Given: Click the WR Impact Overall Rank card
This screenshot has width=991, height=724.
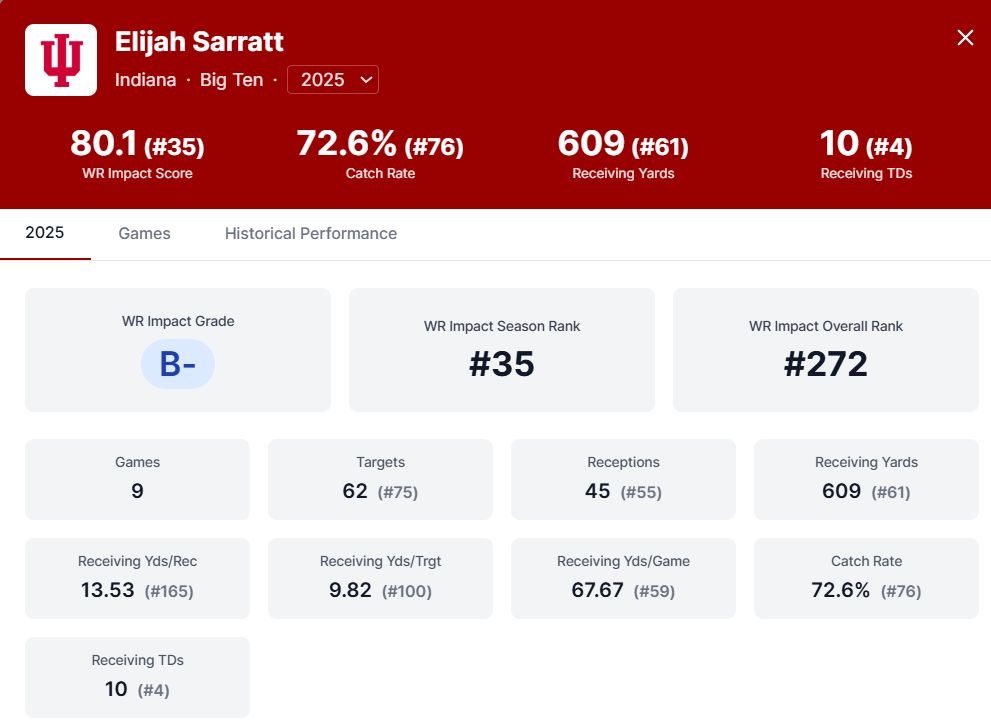Looking at the screenshot, I should (x=825, y=350).
